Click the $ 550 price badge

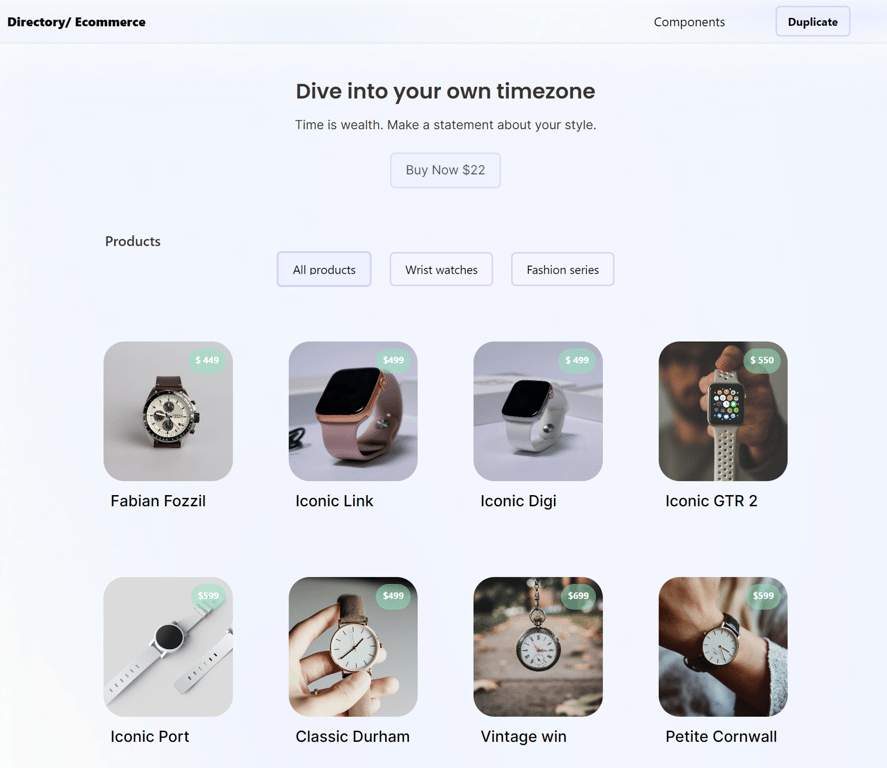pyautogui.click(x=762, y=360)
